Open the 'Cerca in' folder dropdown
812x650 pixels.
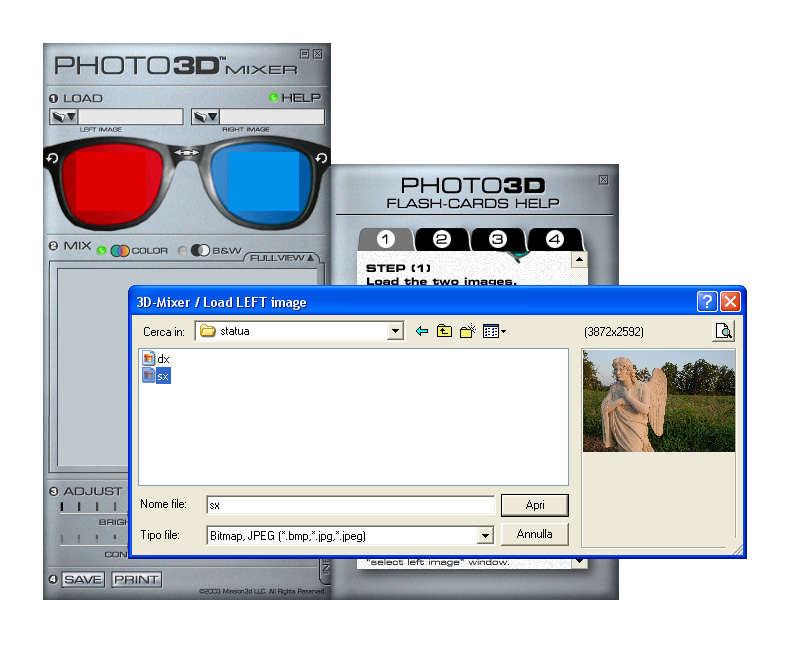click(395, 331)
